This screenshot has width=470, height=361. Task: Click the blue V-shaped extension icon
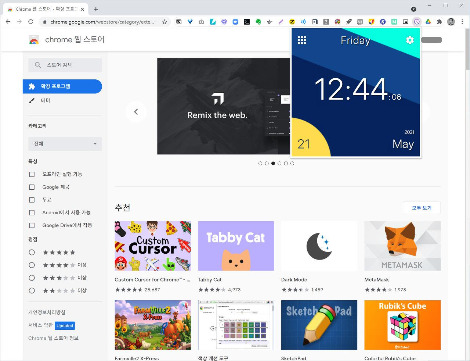click(190, 22)
